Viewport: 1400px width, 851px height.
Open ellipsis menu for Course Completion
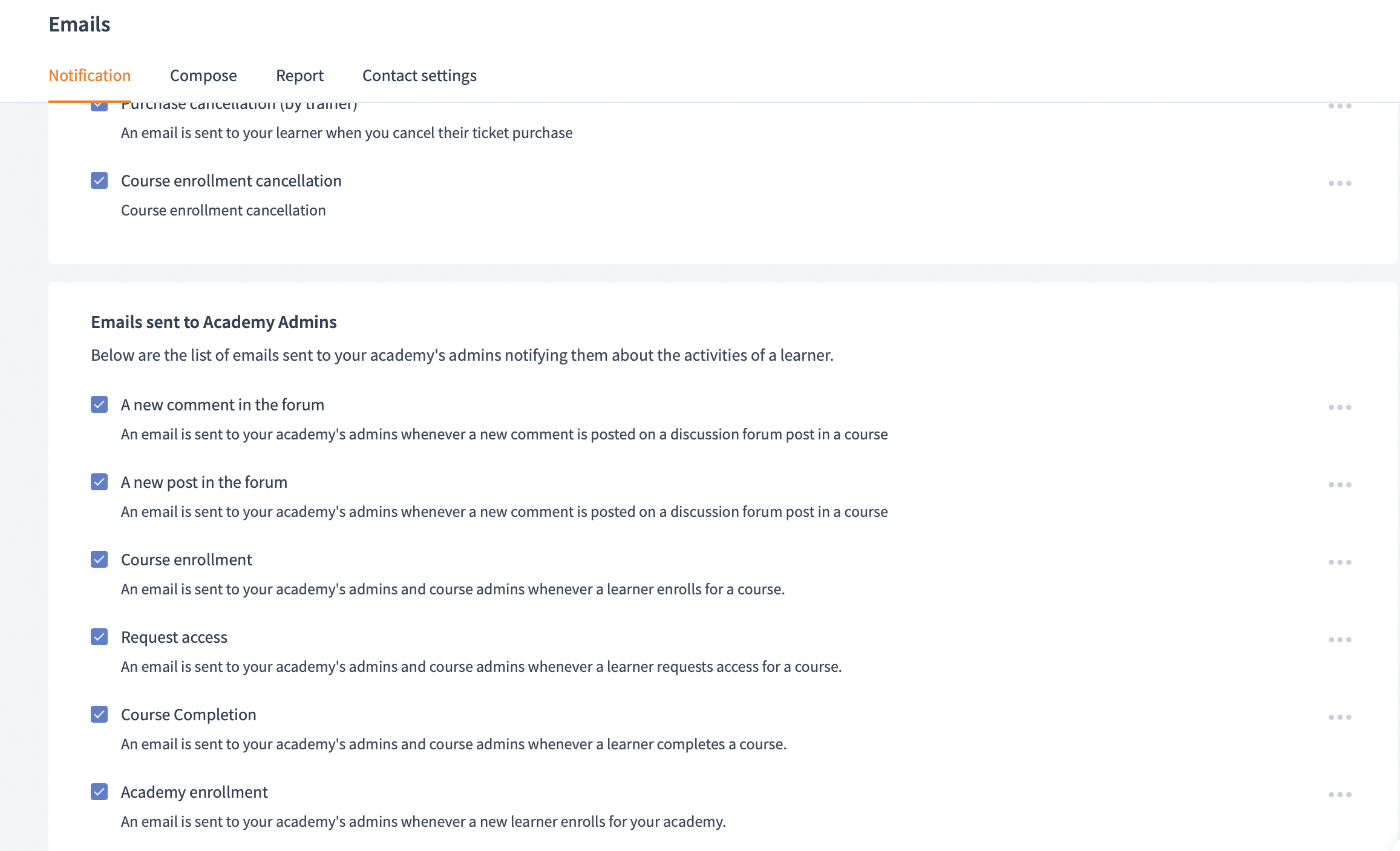tap(1339, 717)
